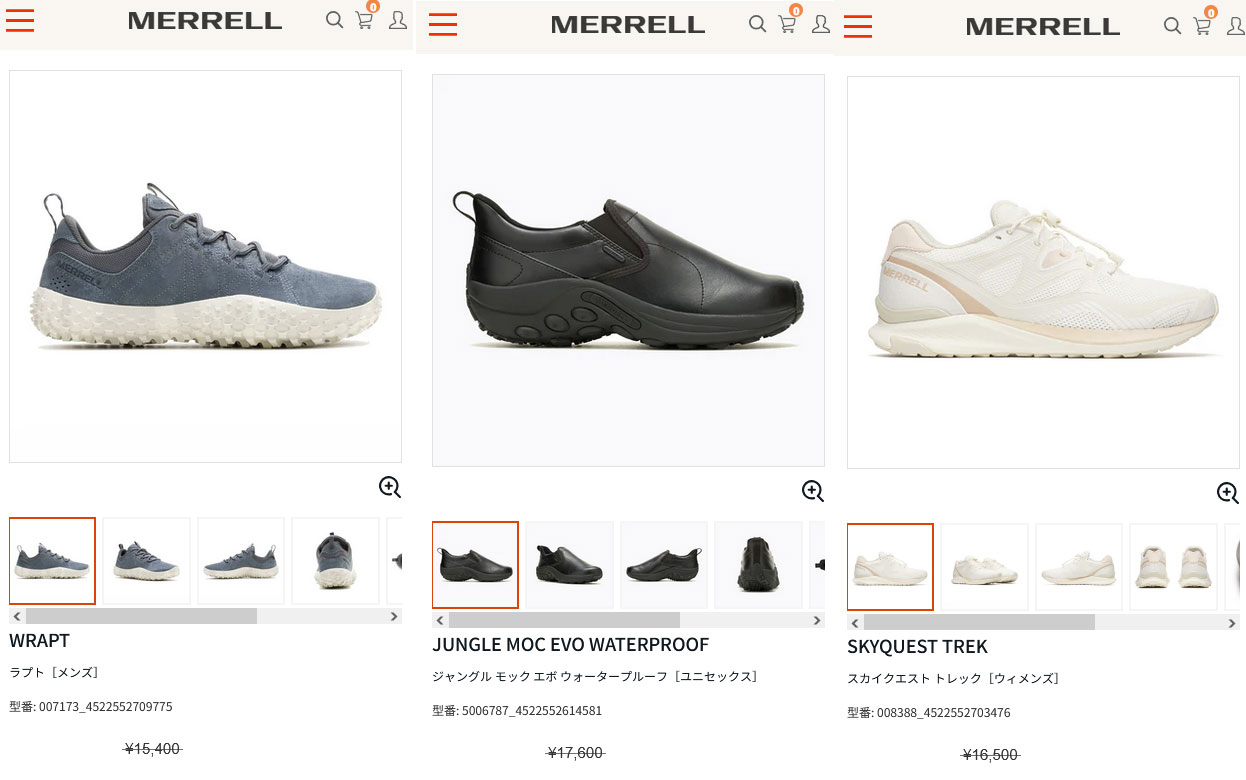The width and height of the screenshot is (1246, 780).
Task: Open cart icon on Skyquest Trek page
Action: pos(1203,26)
